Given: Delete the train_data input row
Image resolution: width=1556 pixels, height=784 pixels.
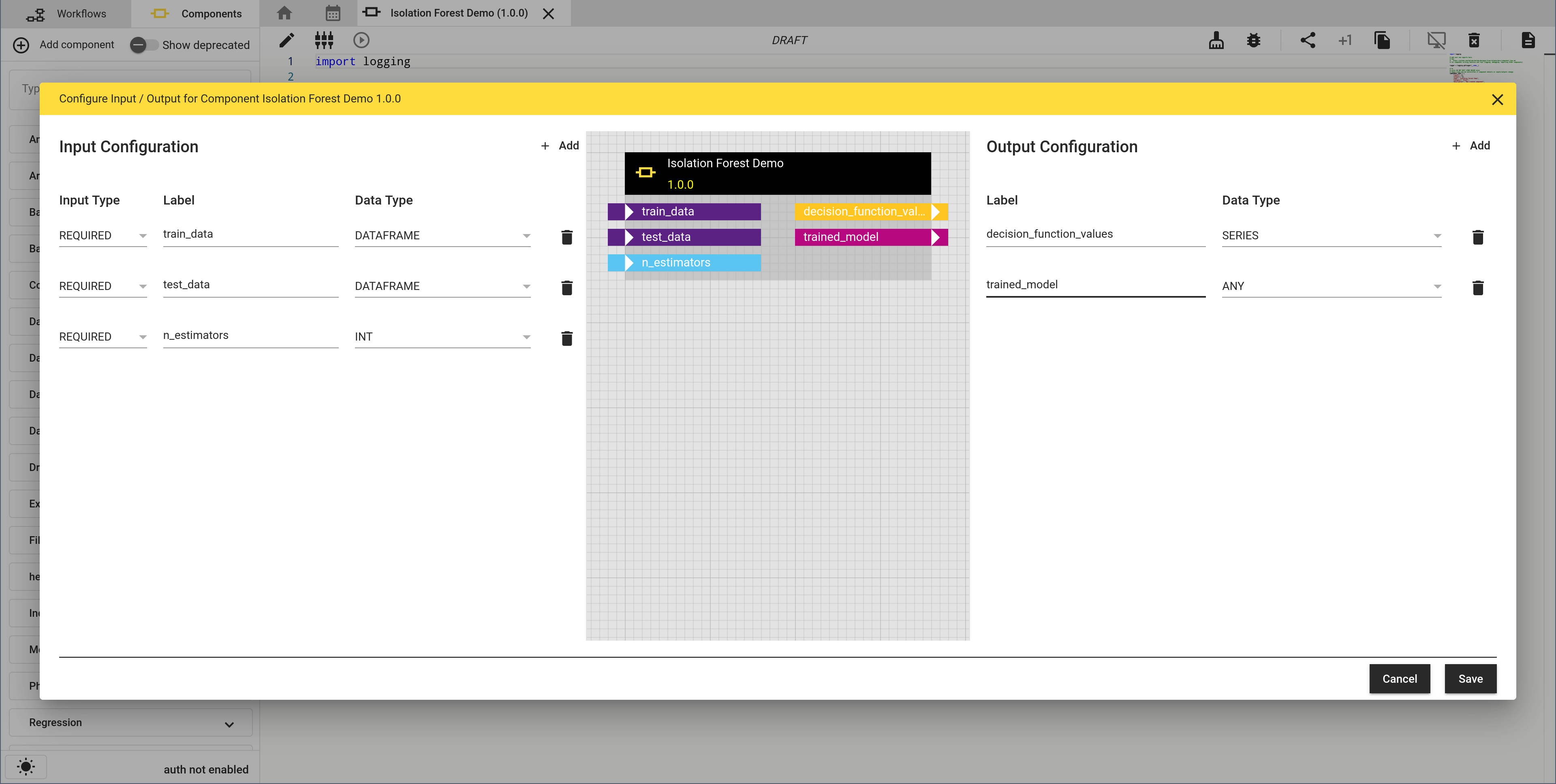Looking at the screenshot, I should point(566,237).
